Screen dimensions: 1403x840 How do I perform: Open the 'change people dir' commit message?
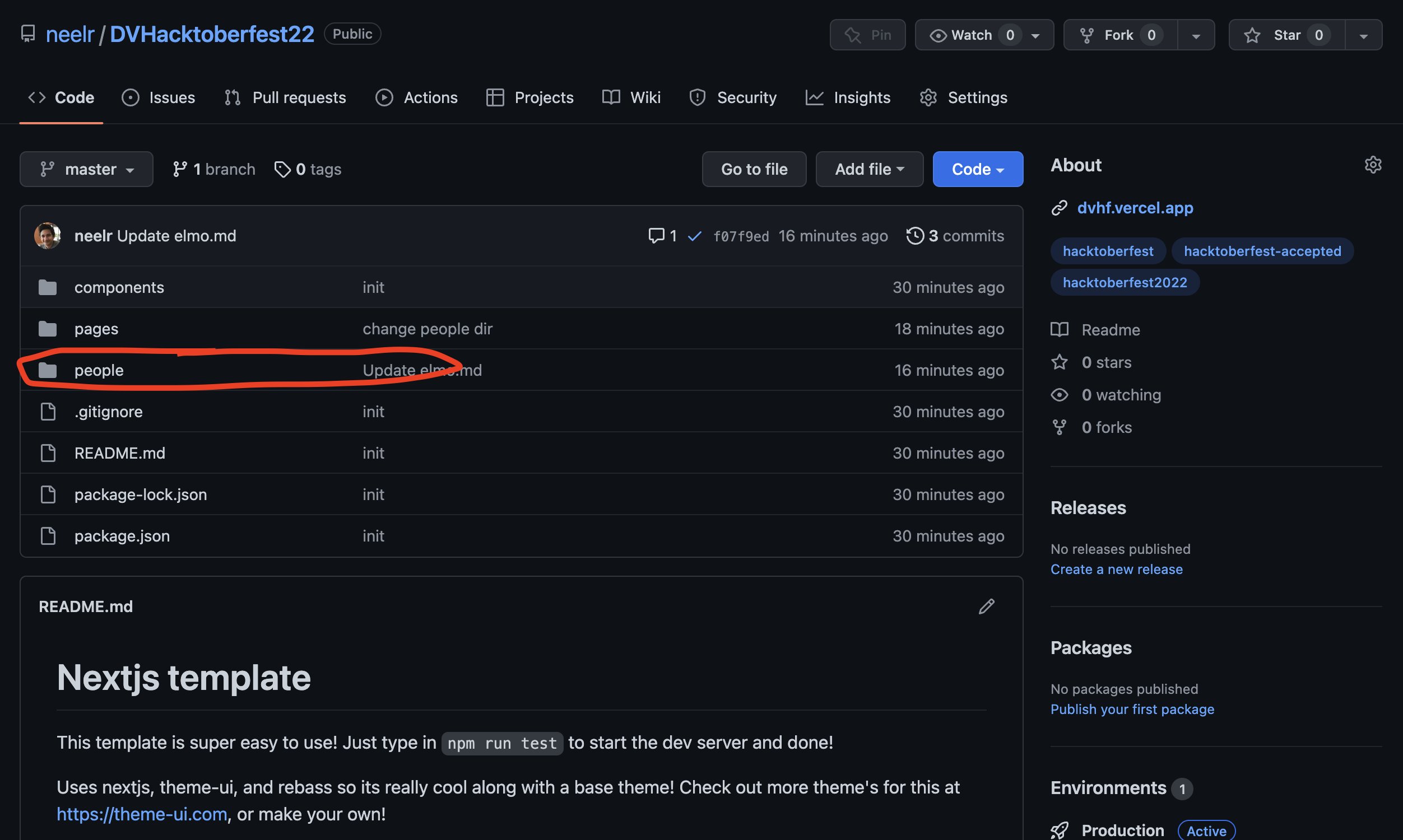click(428, 329)
